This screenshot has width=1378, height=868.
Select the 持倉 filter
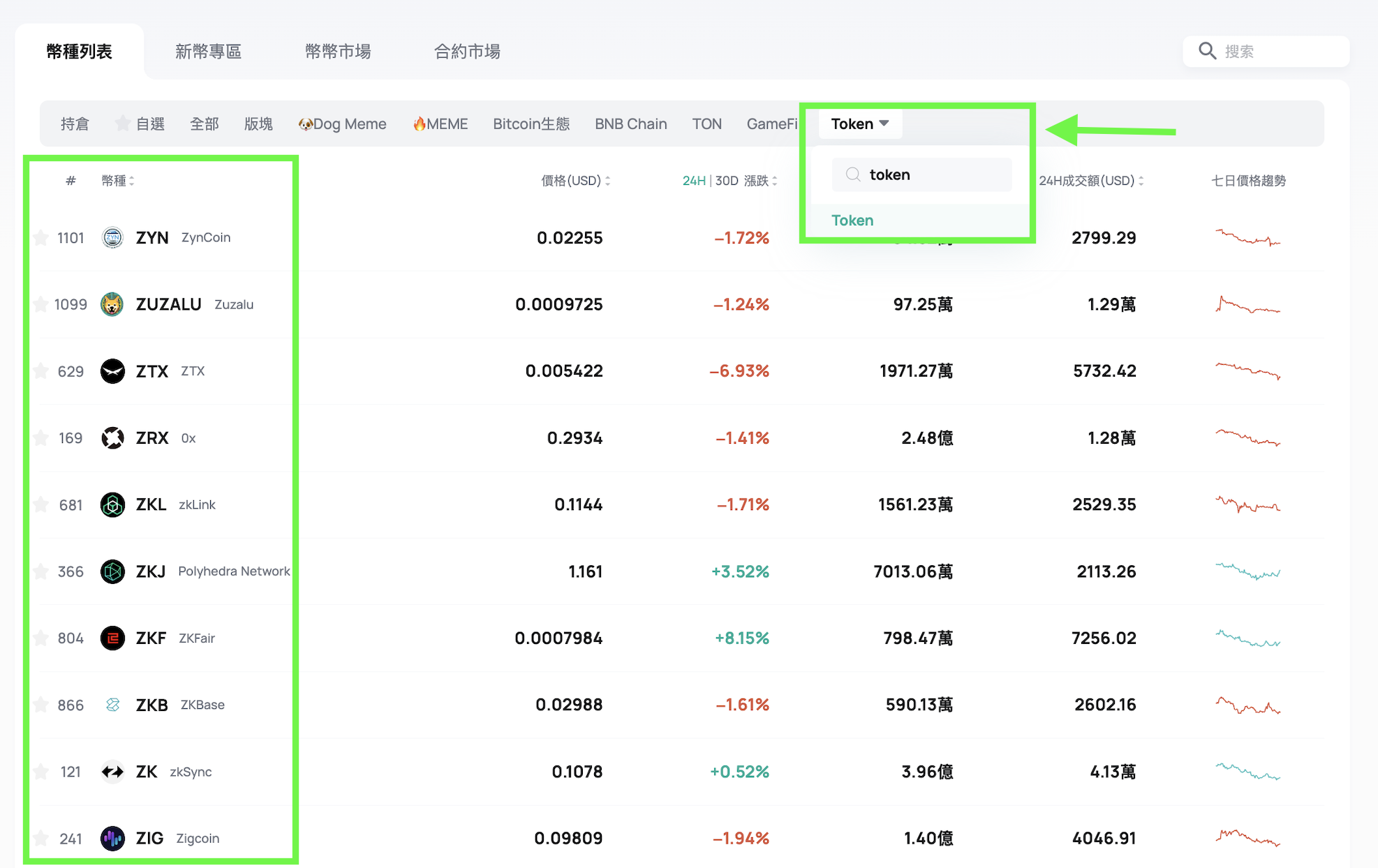coord(75,124)
